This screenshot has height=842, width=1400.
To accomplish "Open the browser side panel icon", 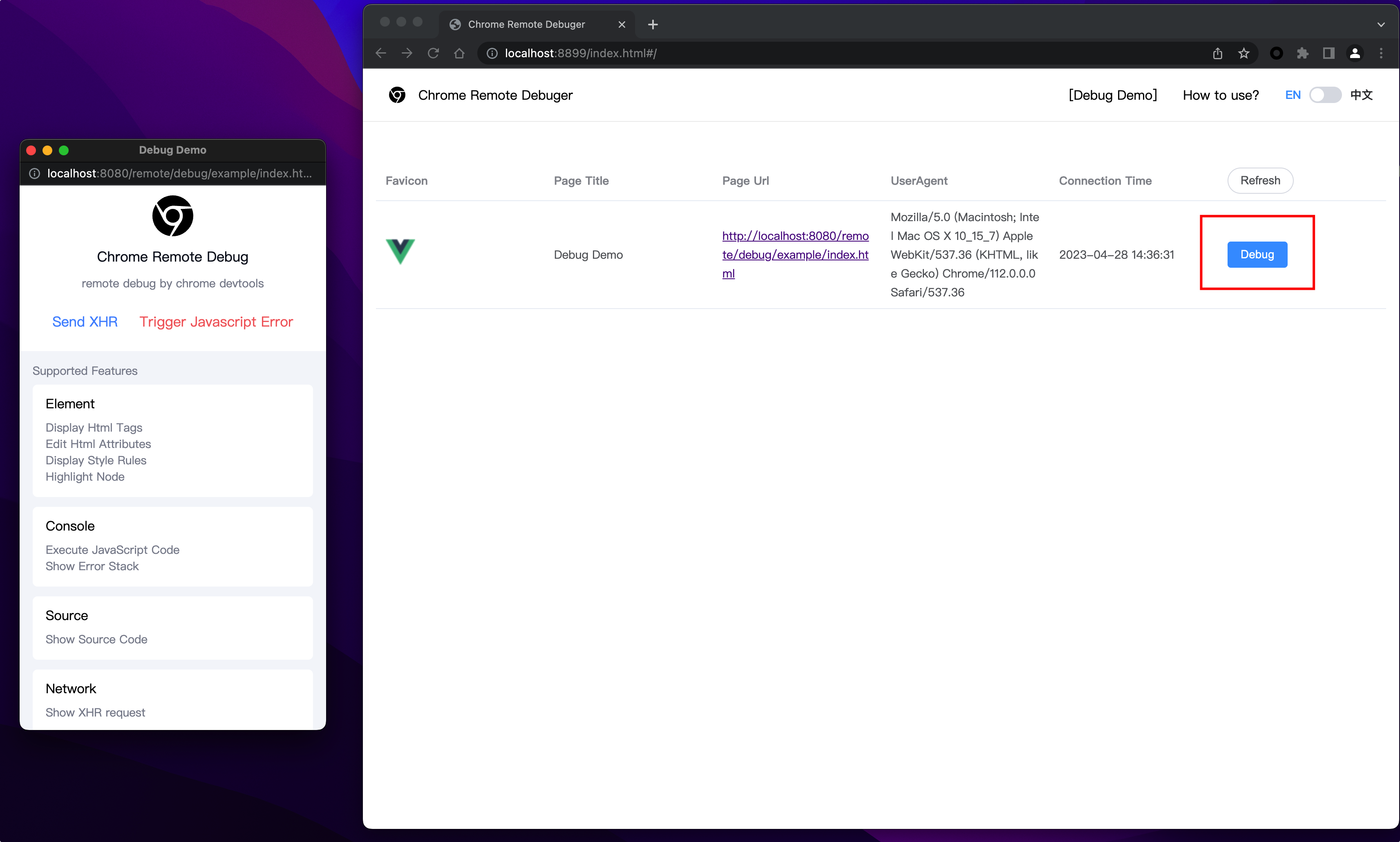I will coord(1328,53).
